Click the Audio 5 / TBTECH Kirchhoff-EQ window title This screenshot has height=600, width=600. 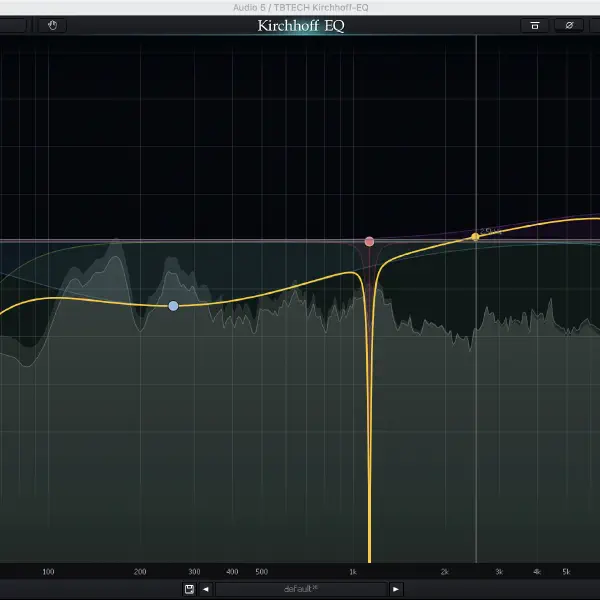click(x=301, y=7)
